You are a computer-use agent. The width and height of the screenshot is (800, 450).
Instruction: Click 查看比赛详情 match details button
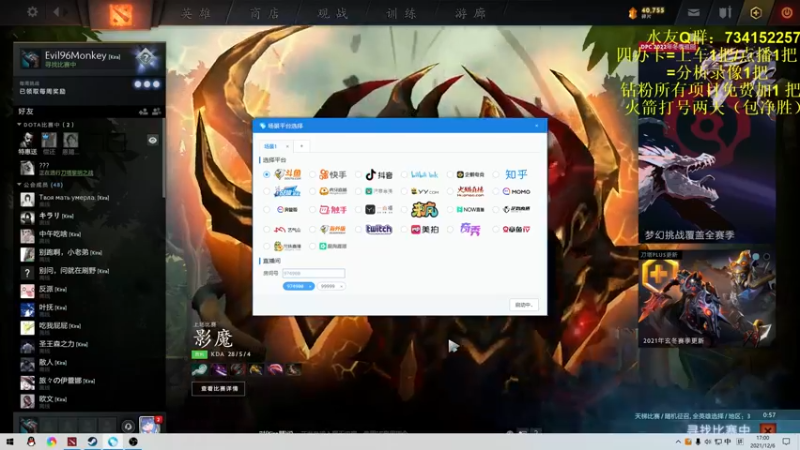pos(219,389)
